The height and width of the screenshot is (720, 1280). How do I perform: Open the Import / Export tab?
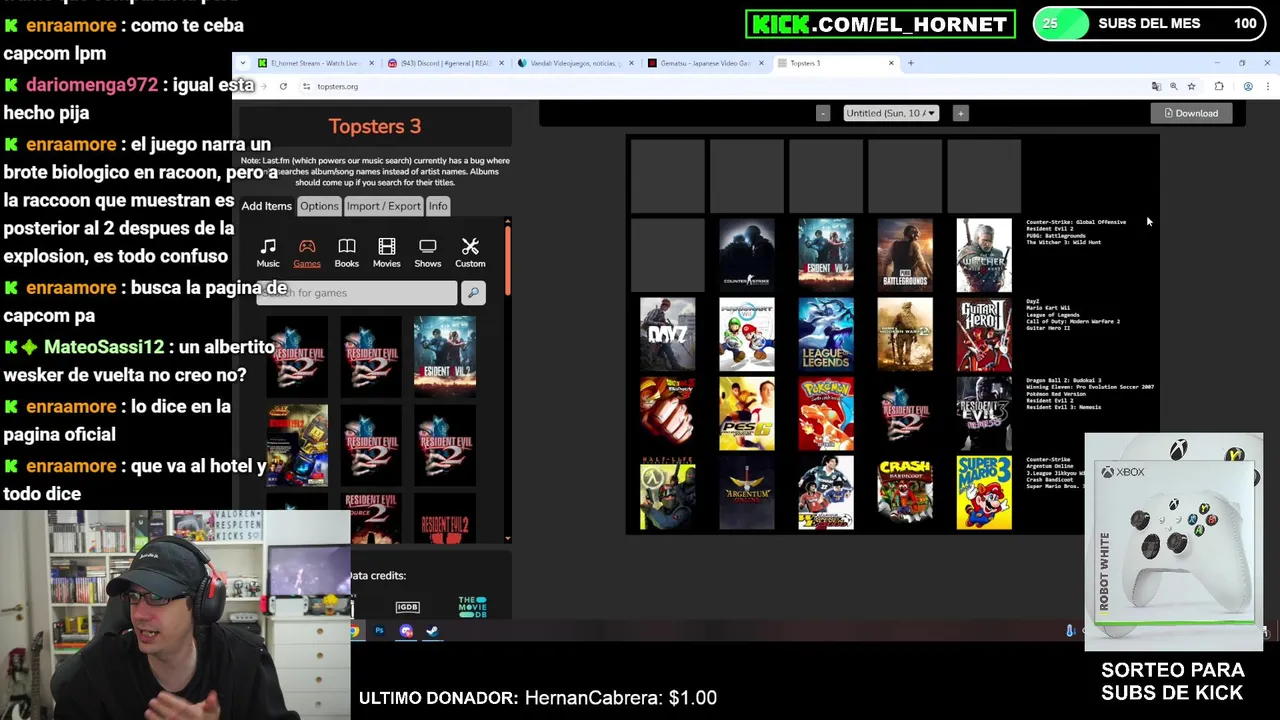click(383, 206)
